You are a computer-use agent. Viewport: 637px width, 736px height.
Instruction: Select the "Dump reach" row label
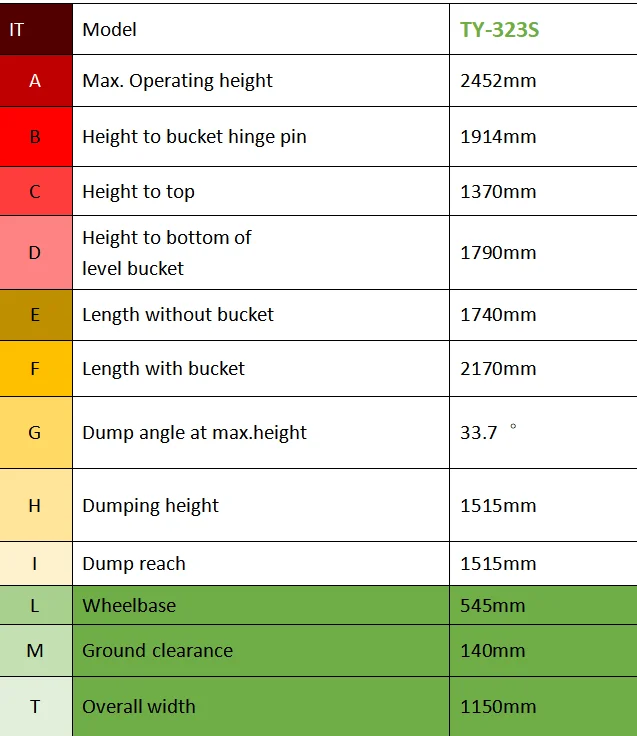pyautogui.click(x=134, y=564)
